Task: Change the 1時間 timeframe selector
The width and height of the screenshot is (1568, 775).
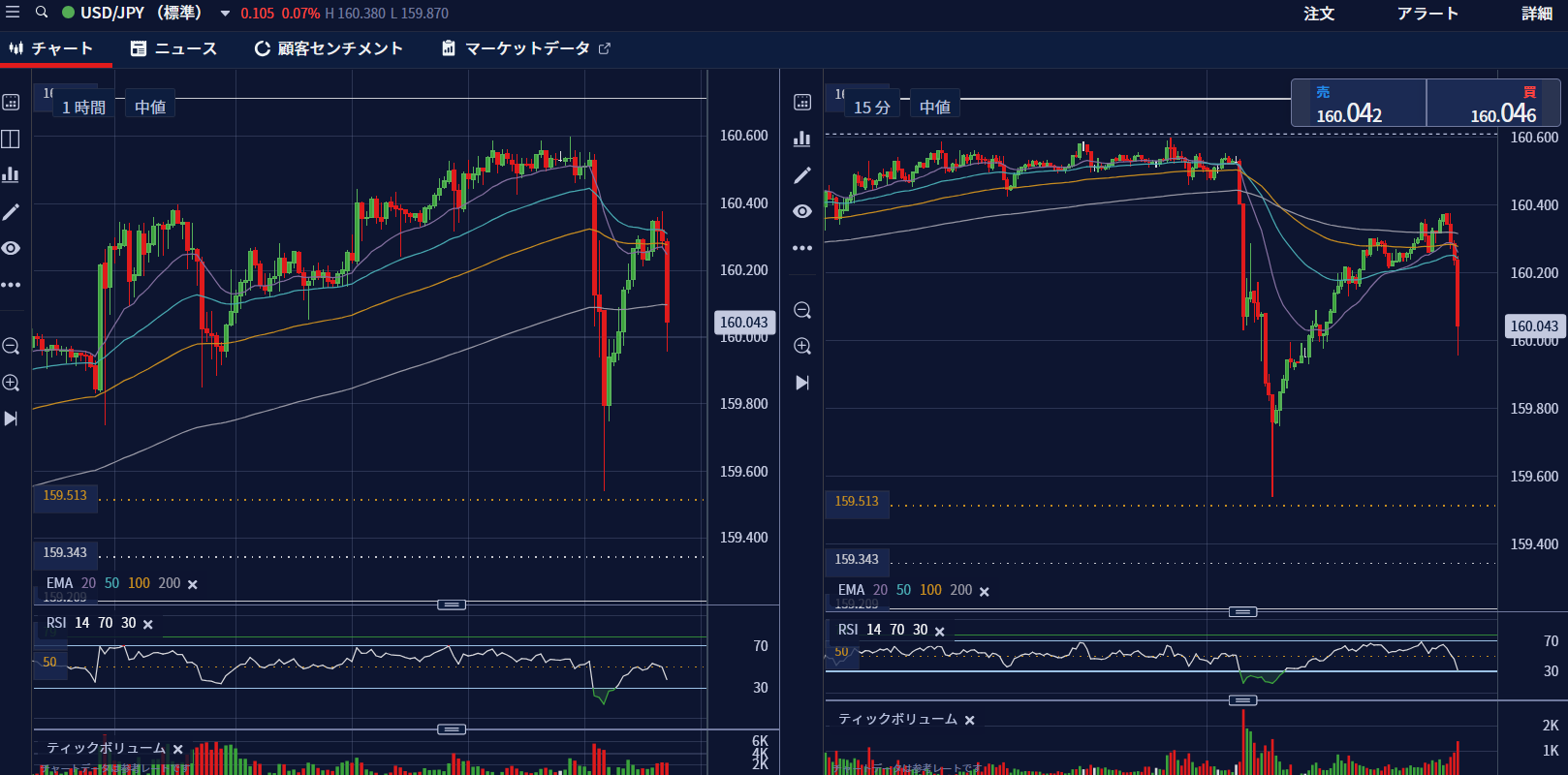Action: (83, 107)
